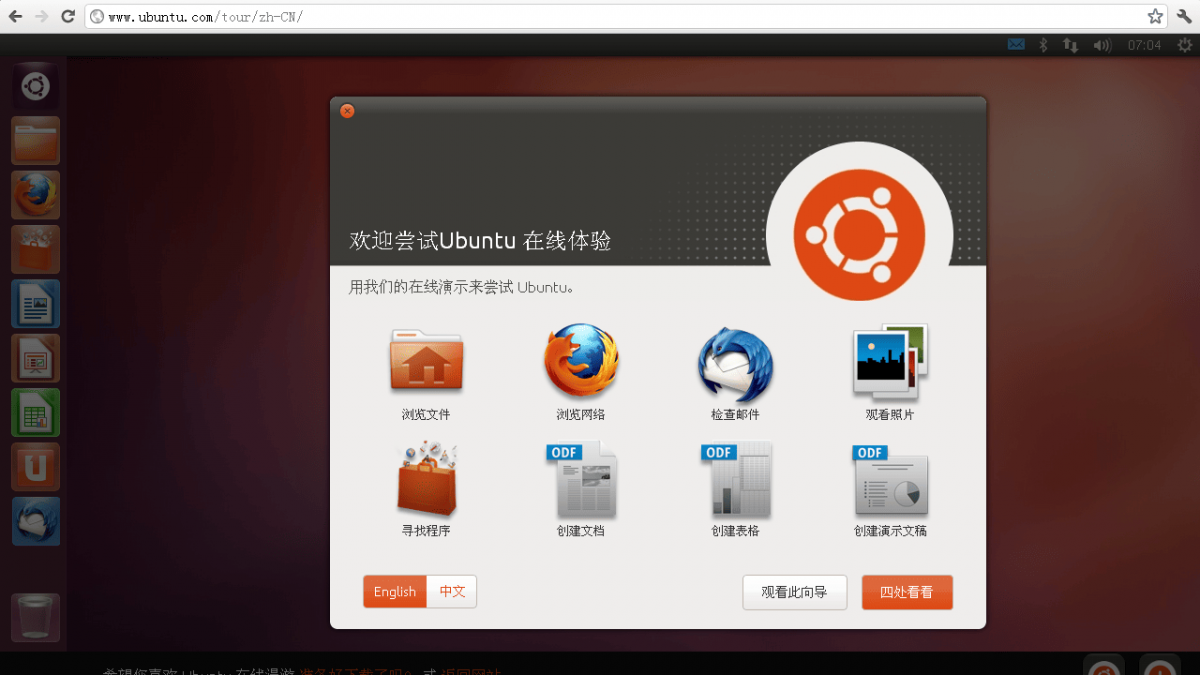Open the Dash home Ubuntu logo in launcher
1200x675 pixels.
click(x=35, y=87)
